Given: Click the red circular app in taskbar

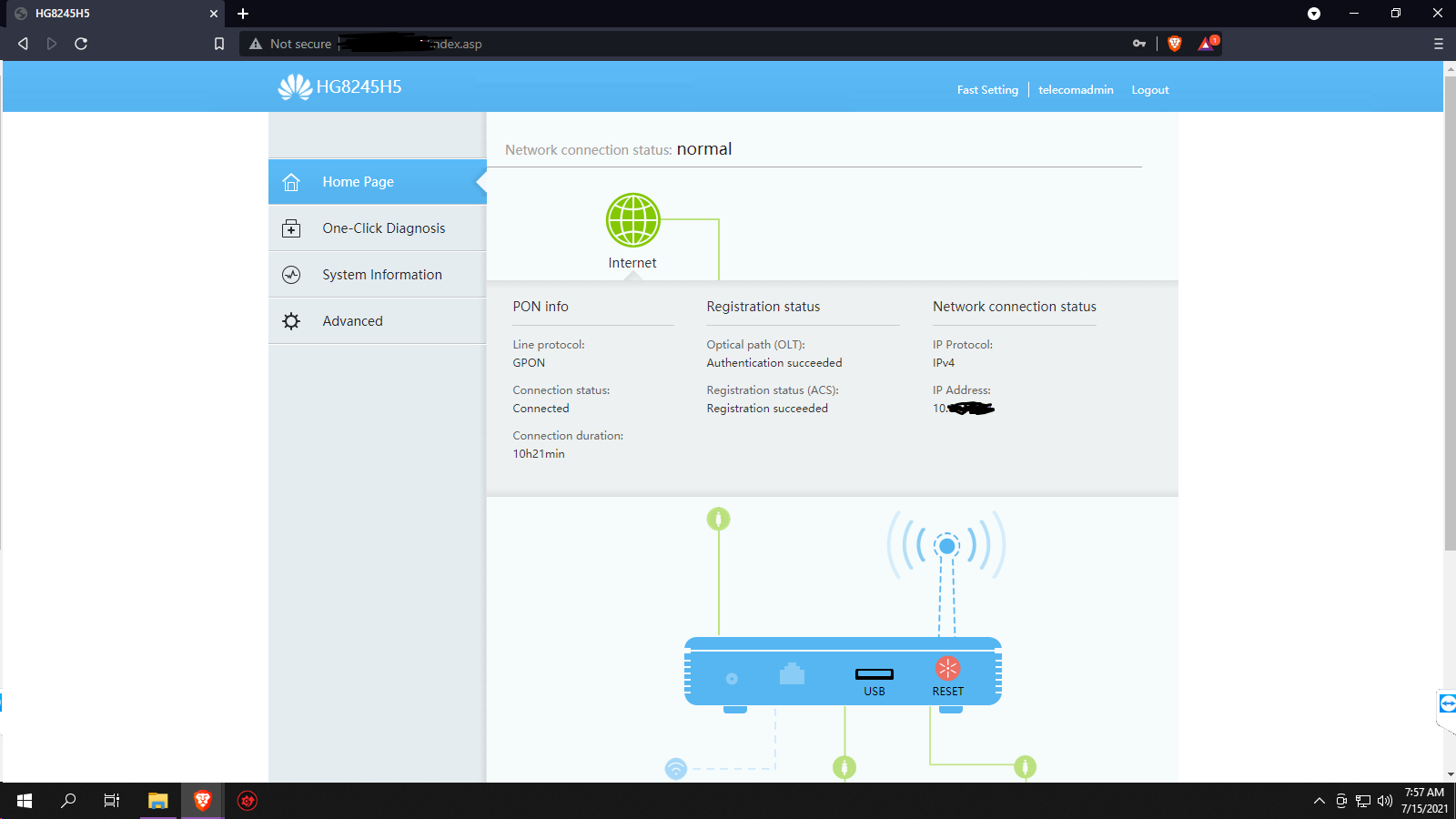Looking at the screenshot, I should click(x=248, y=801).
